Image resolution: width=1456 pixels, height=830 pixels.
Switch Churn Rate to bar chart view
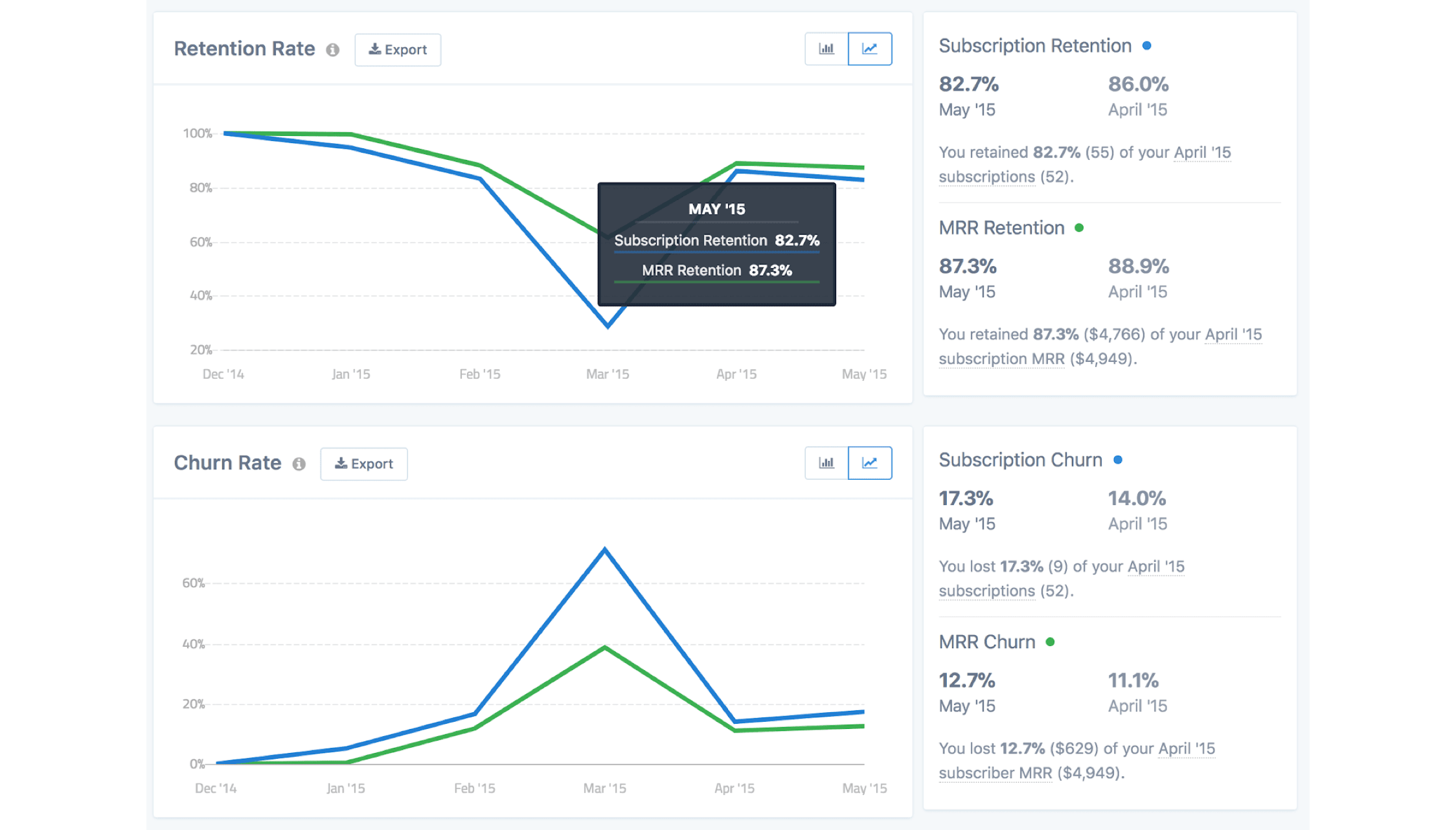point(825,463)
